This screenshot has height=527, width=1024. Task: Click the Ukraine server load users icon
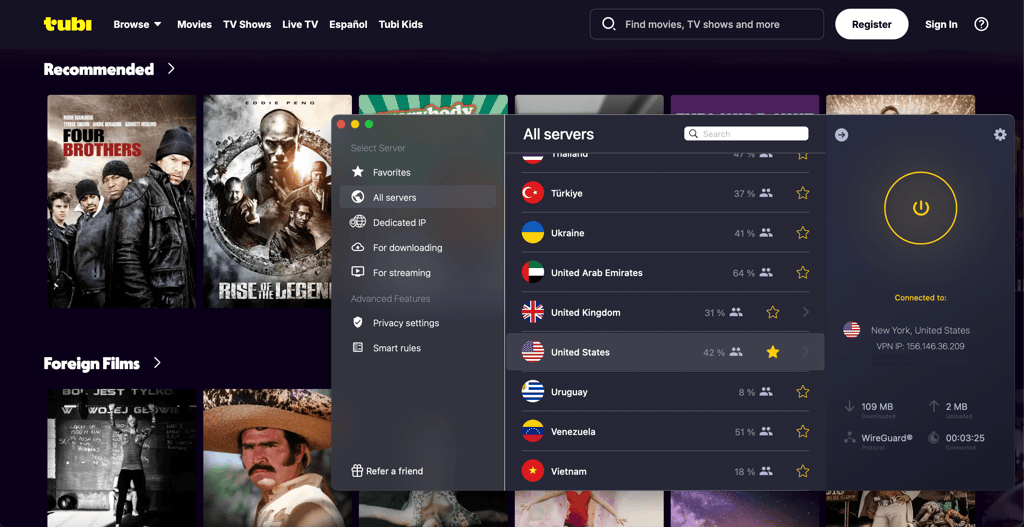[x=766, y=233]
